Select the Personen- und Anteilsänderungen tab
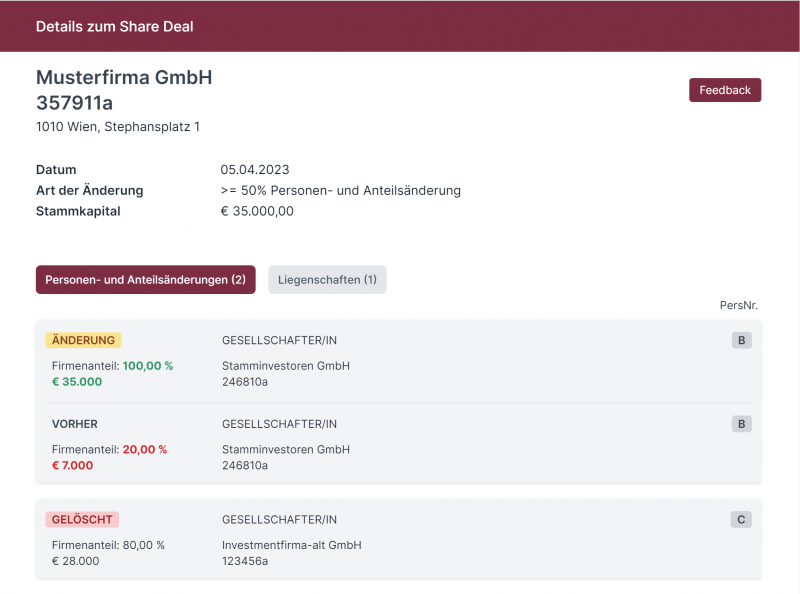The height and width of the screenshot is (594, 800). (x=145, y=280)
